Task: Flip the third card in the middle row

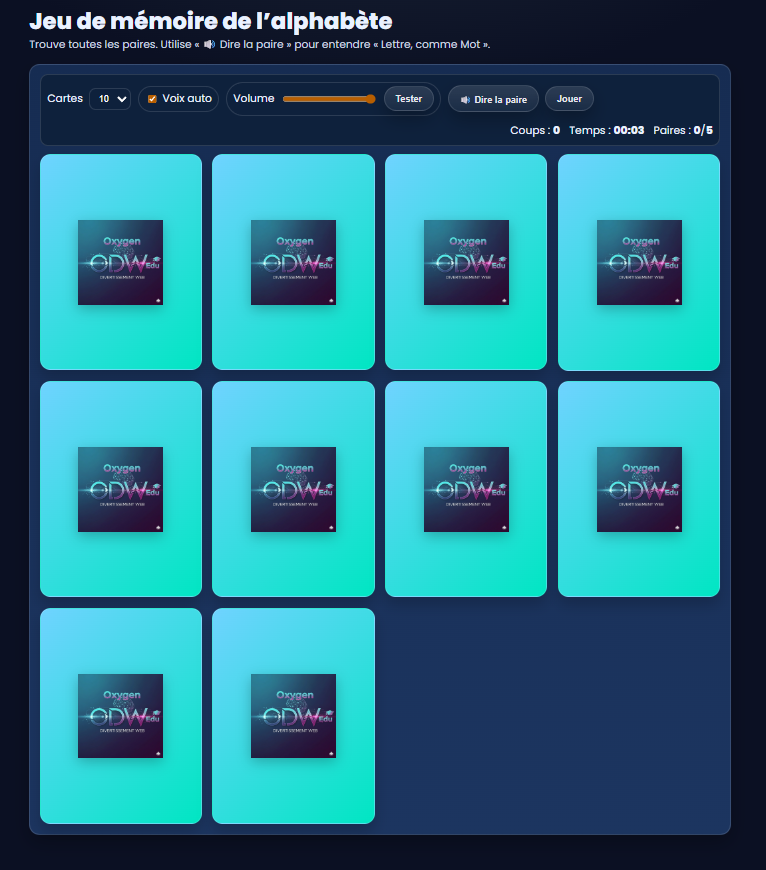Action: (x=466, y=489)
